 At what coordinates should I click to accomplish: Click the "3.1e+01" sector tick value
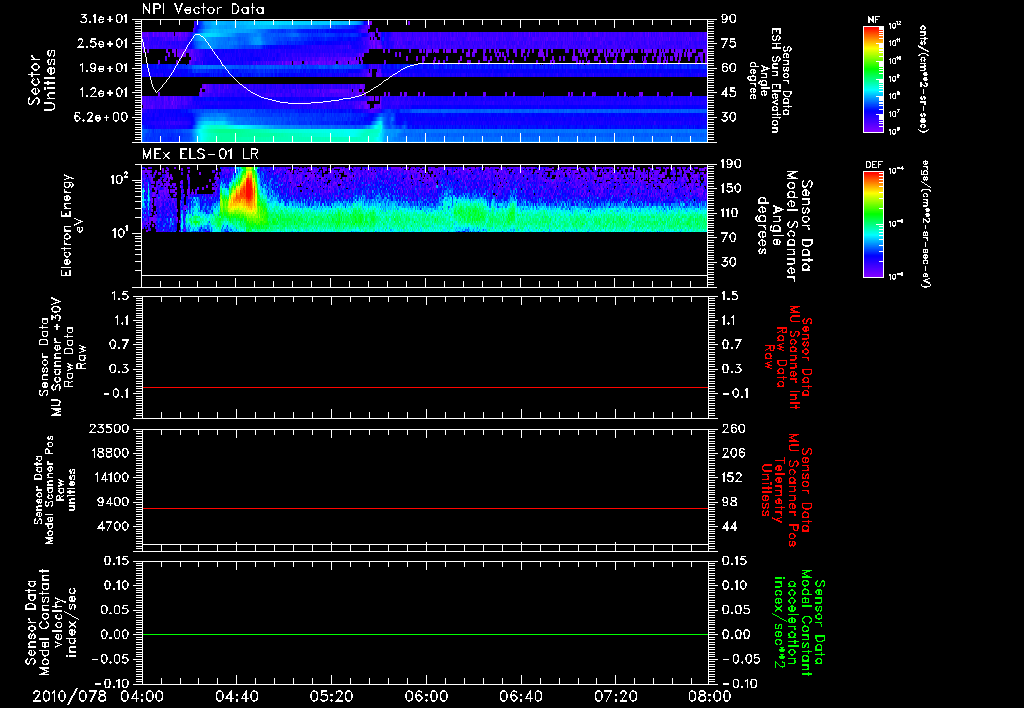(104, 19)
